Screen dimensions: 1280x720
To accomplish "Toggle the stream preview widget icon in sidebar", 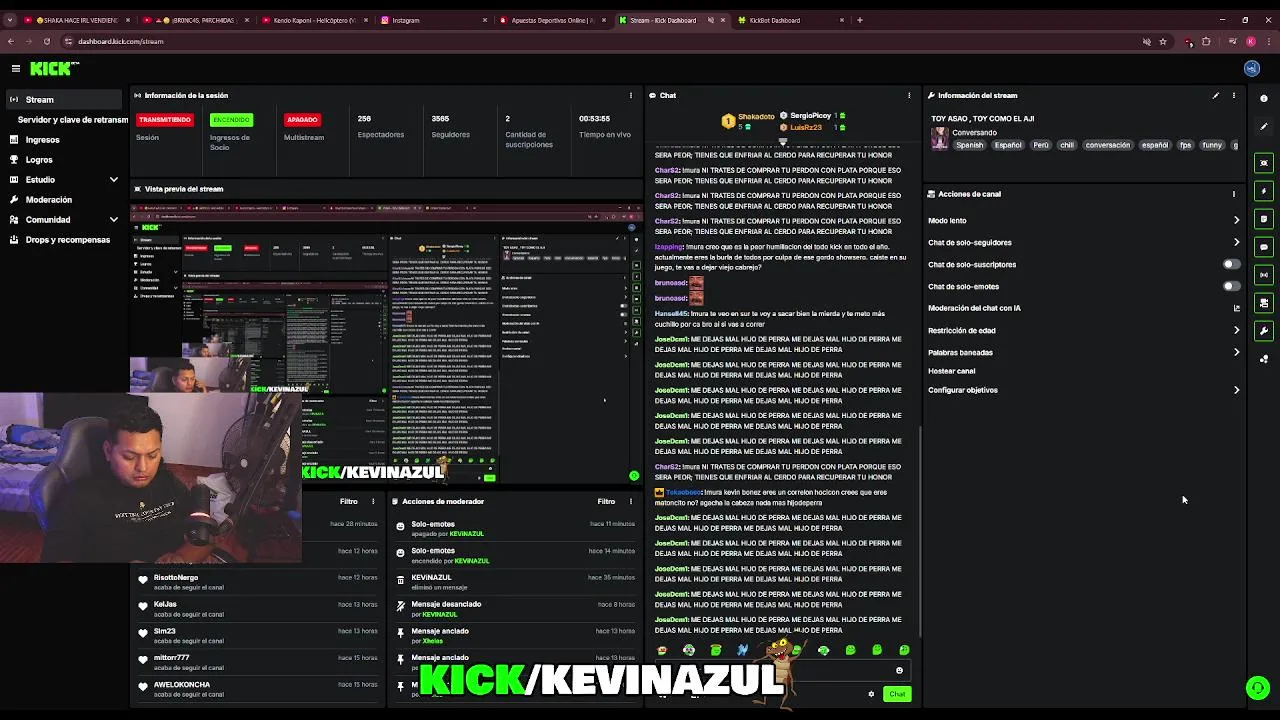I will pos(1264,163).
